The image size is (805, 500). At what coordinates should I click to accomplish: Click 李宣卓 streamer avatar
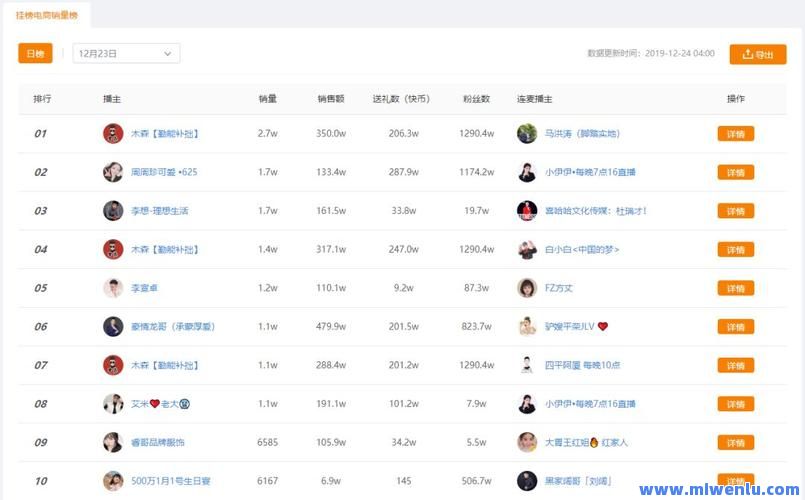pyautogui.click(x=113, y=288)
